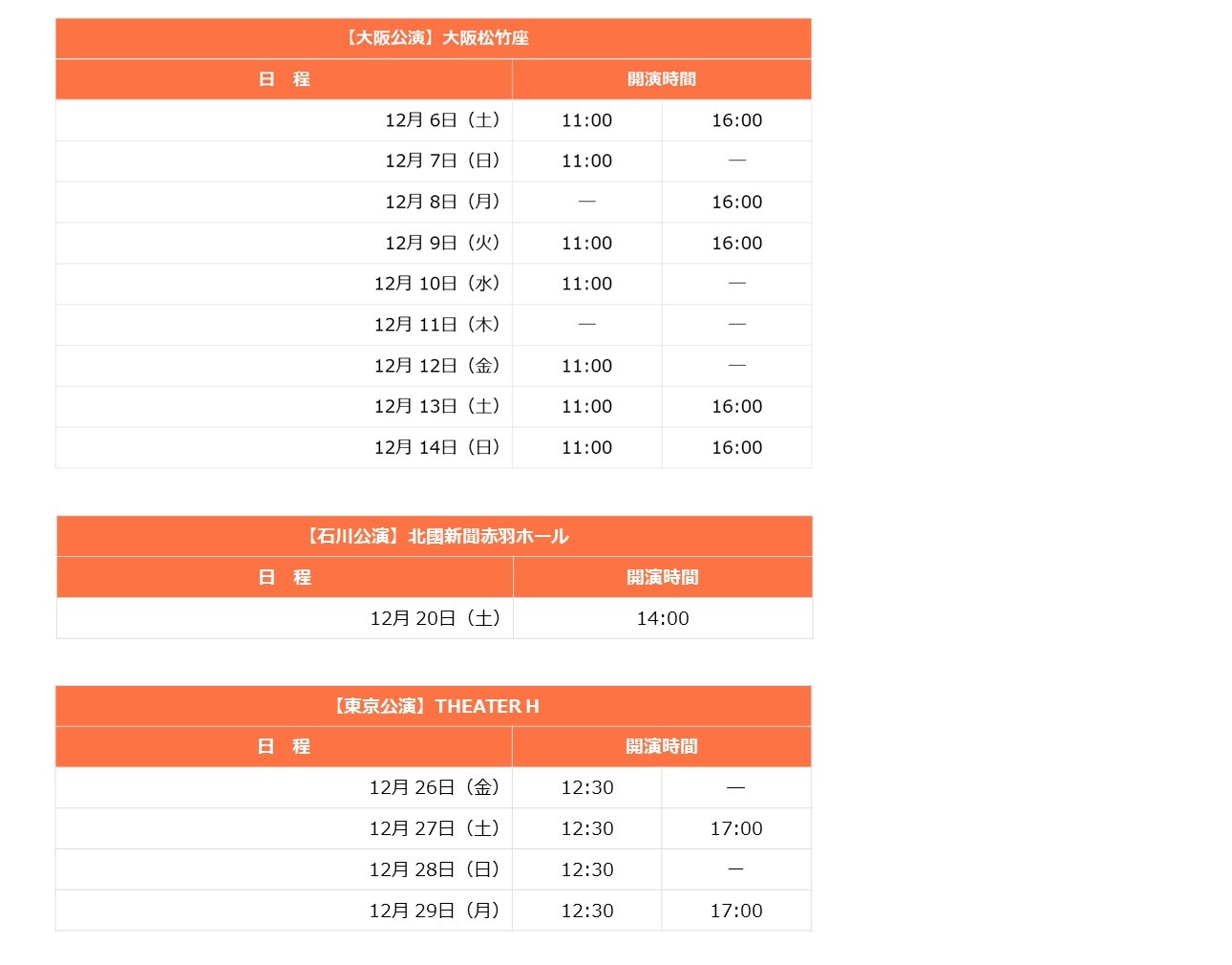Click 11:00 showtime on 12月 12日
The image size is (1232, 965).
587,366
